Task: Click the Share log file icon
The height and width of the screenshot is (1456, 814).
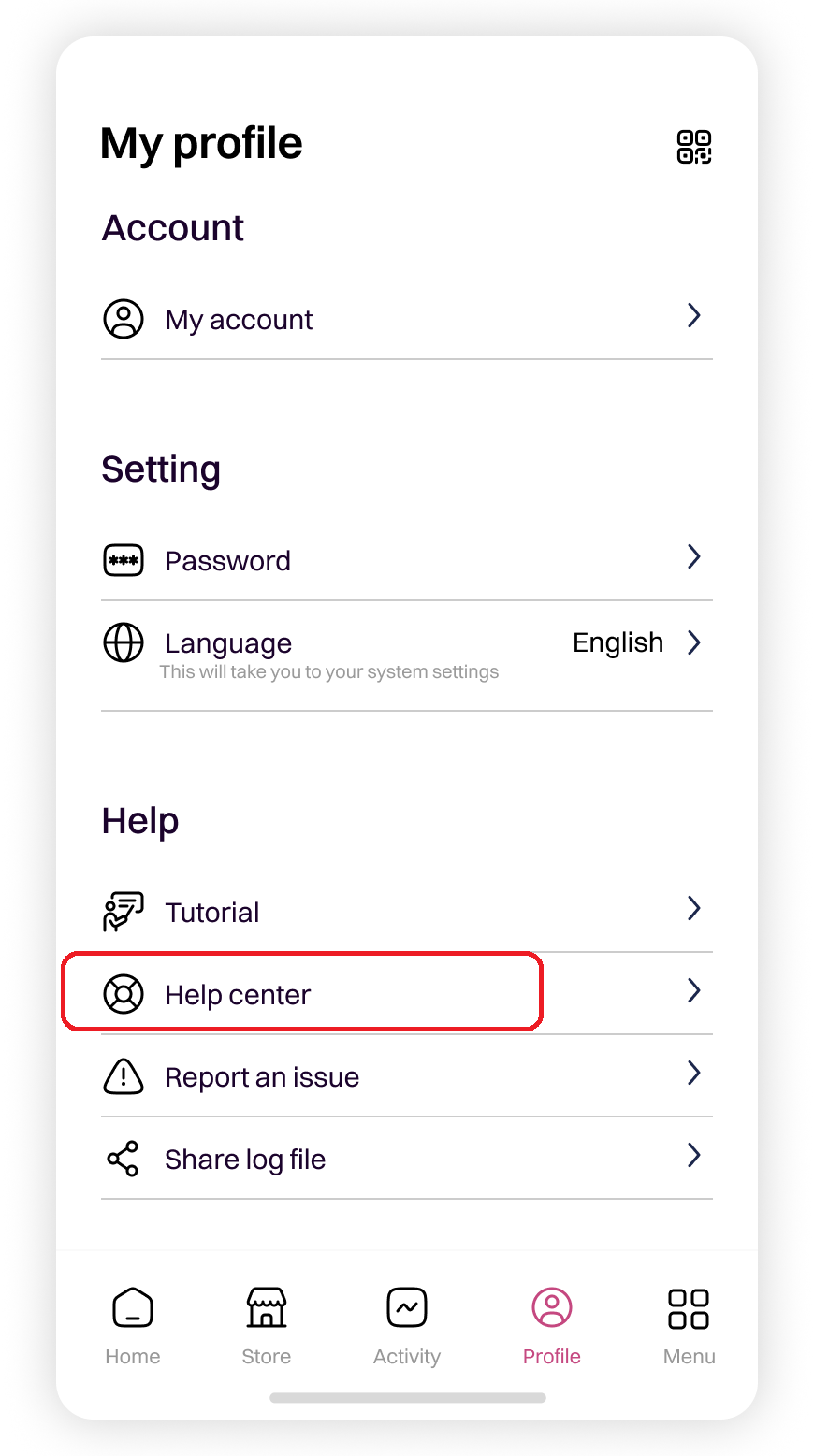Action: pyautogui.click(x=124, y=1159)
